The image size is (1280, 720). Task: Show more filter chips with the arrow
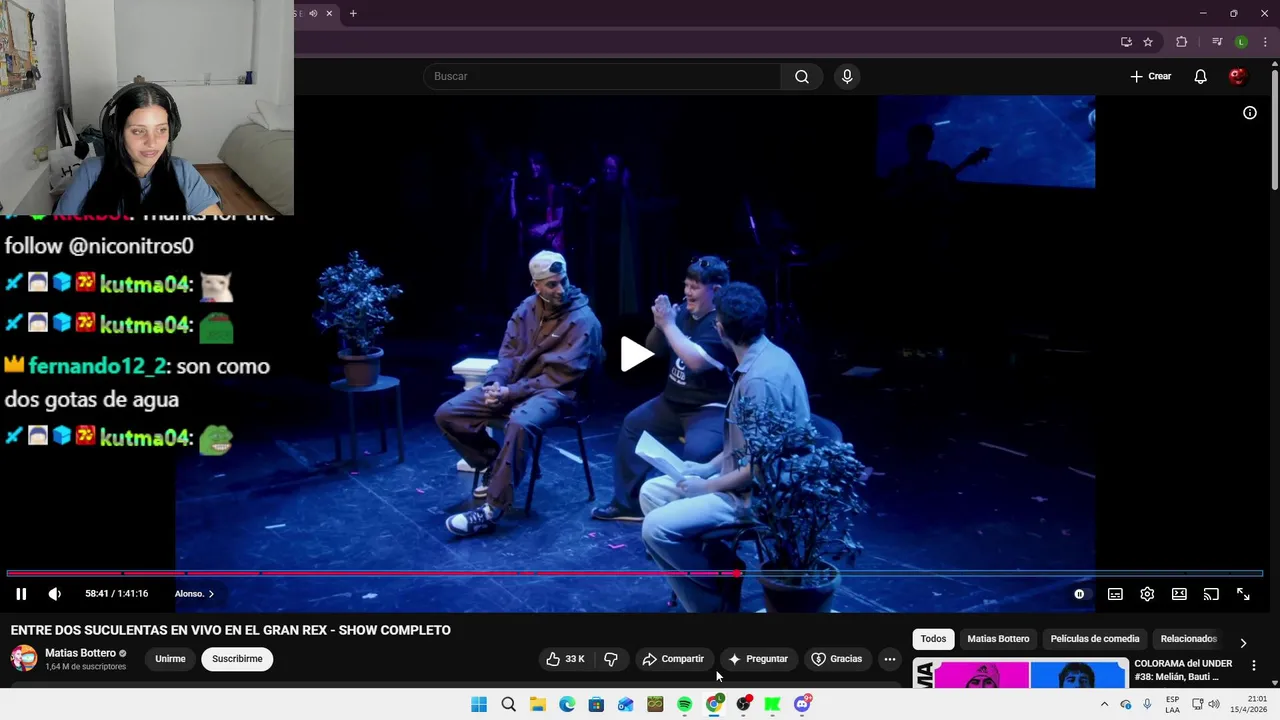pos(1243,643)
